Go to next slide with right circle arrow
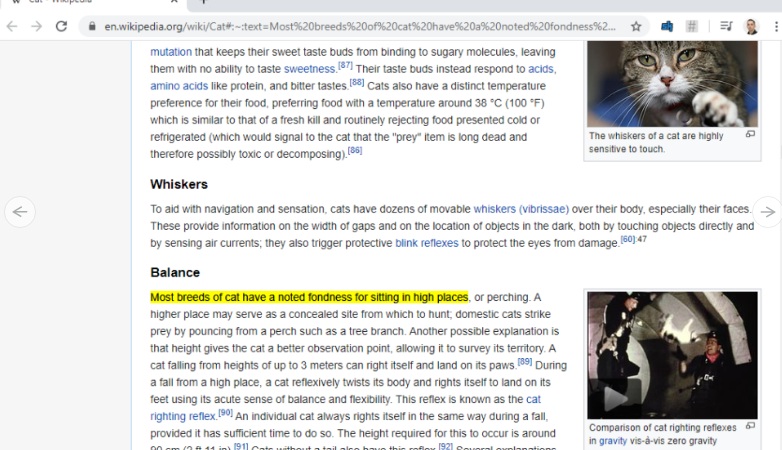The height and width of the screenshot is (450, 782). pyautogui.click(x=767, y=211)
